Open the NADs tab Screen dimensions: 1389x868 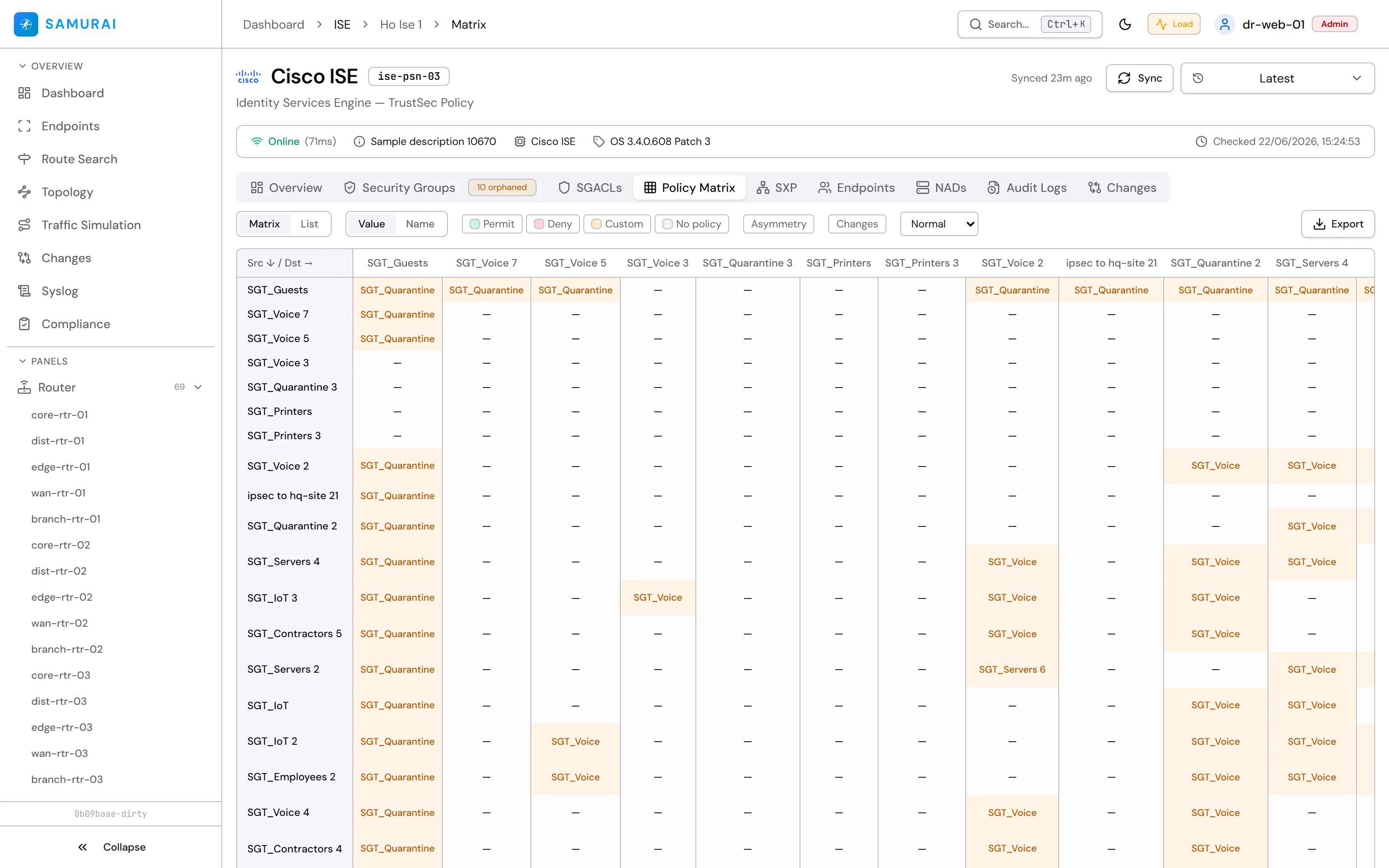[x=941, y=188]
